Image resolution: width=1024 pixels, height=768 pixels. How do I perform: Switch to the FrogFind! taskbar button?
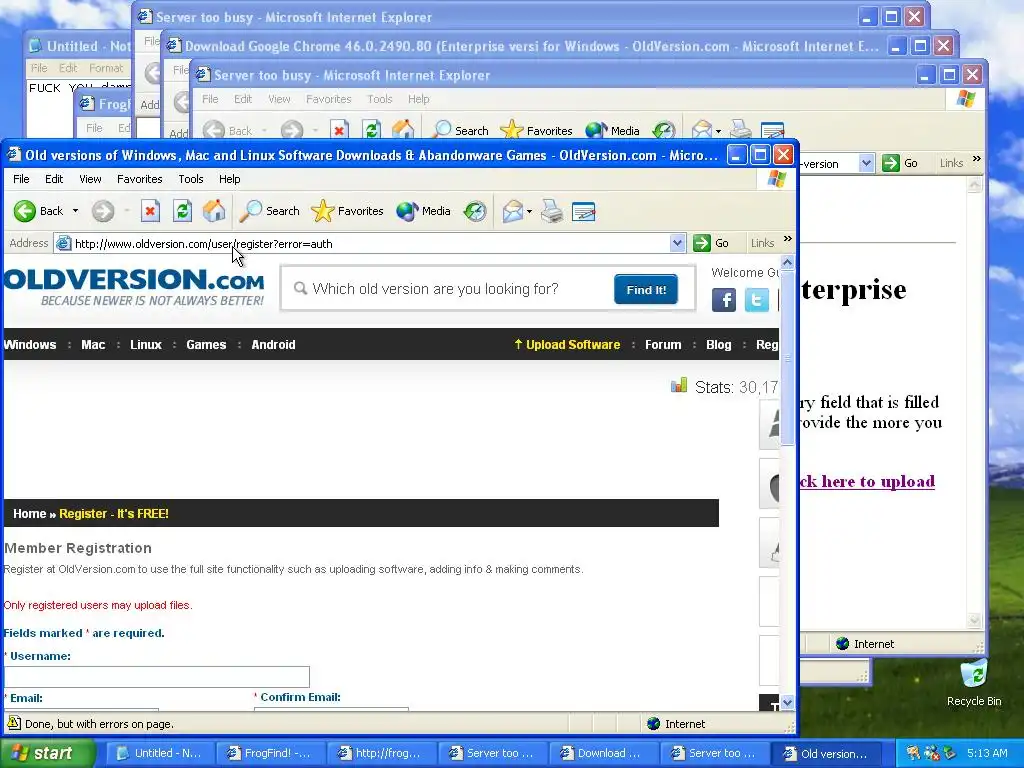click(269, 753)
